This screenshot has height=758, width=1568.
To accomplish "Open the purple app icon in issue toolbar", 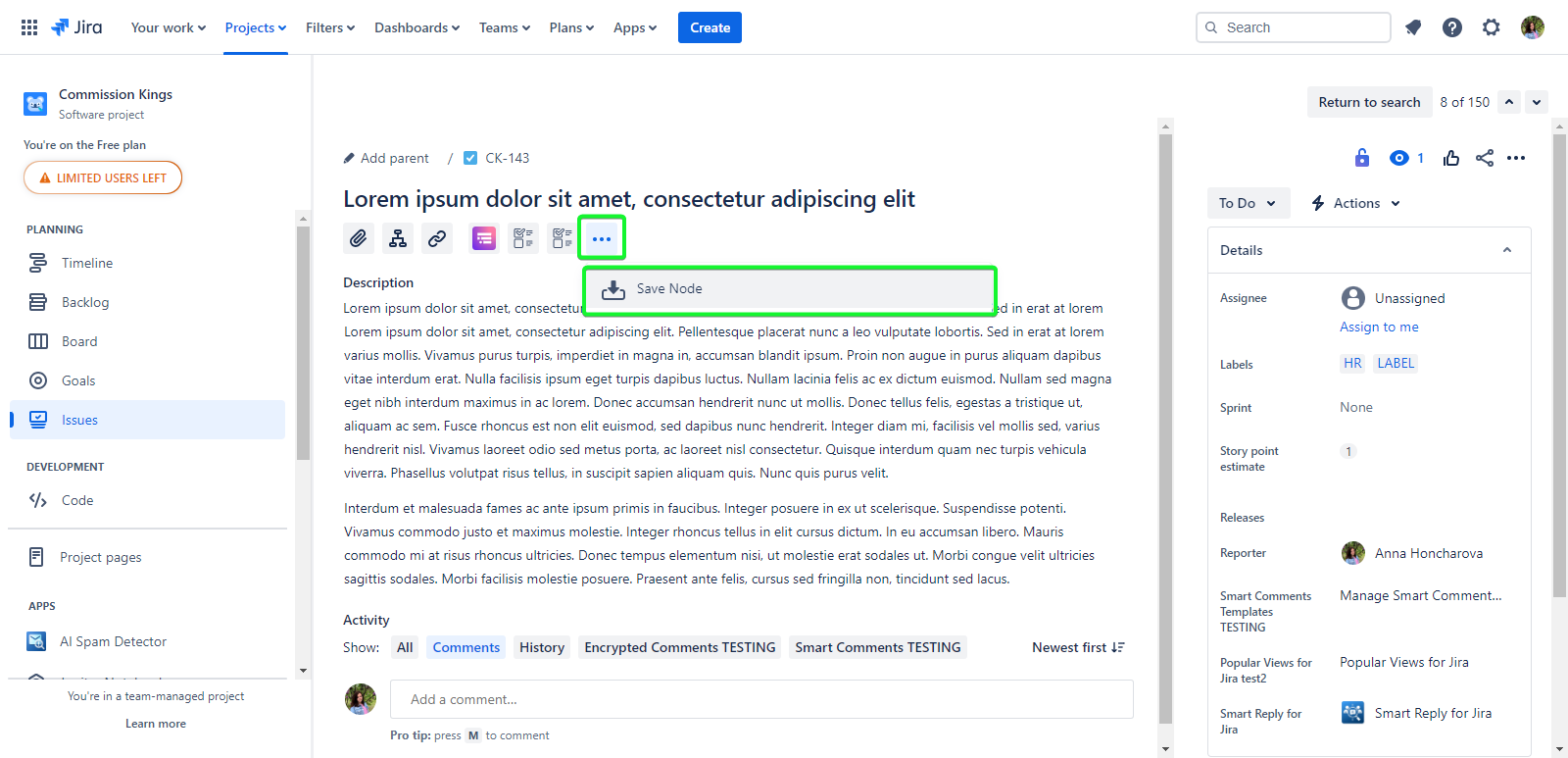I will coord(484,238).
